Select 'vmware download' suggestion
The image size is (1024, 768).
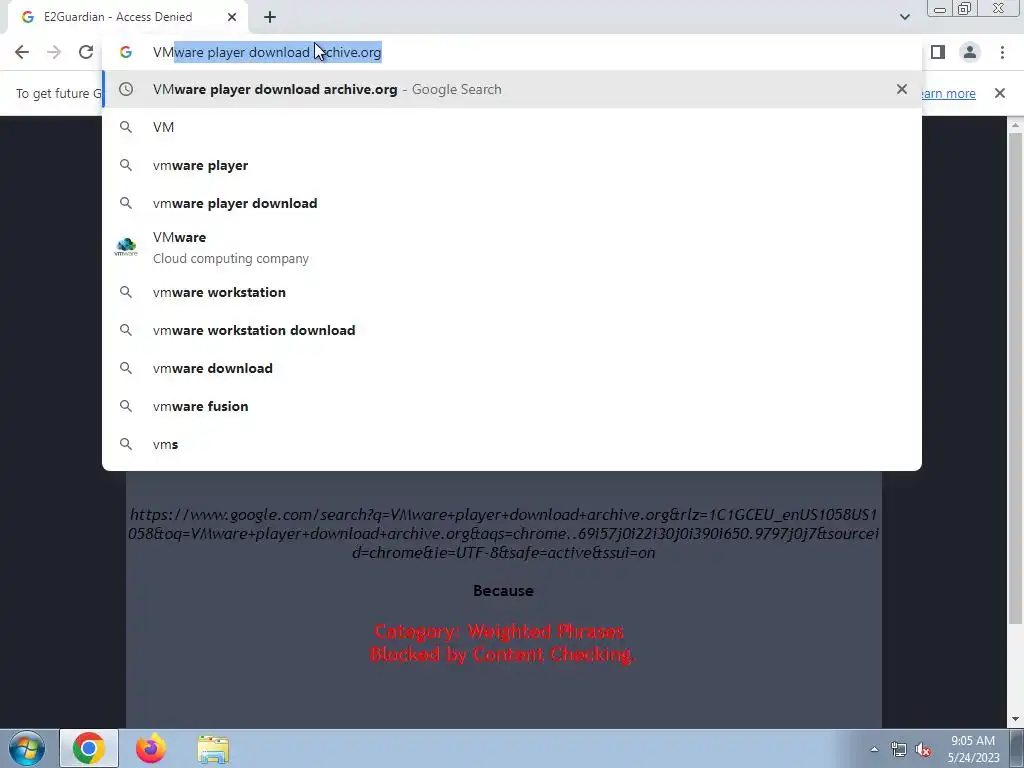tap(512, 368)
